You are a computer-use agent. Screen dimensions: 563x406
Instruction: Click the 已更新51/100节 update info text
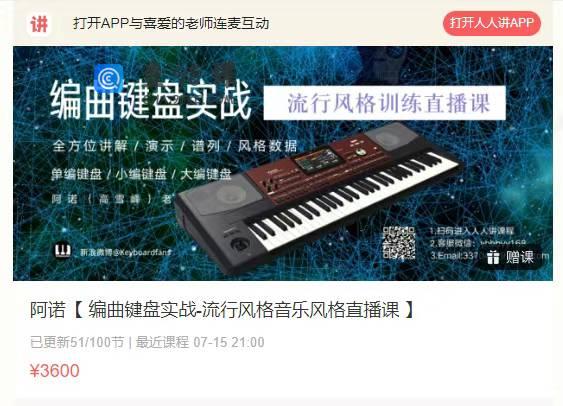(x=77, y=342)
